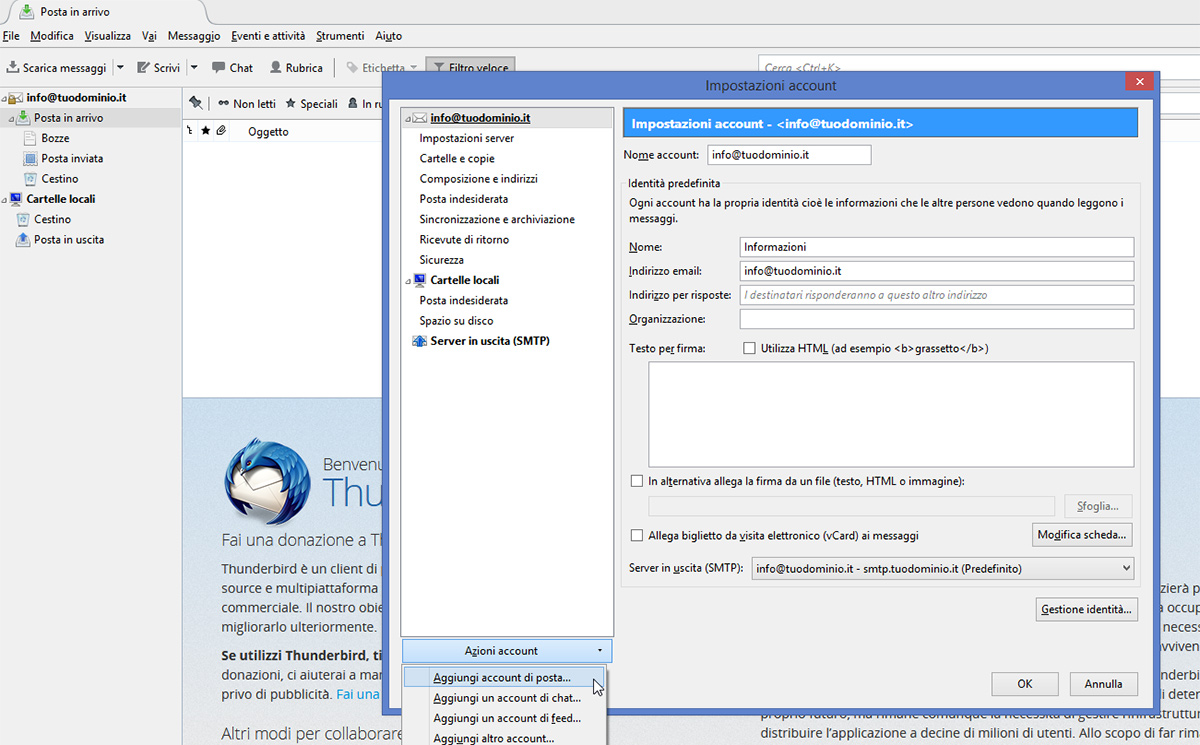Open the File menu
This screenshot has height=745, width=1200.
coord(11,36)
